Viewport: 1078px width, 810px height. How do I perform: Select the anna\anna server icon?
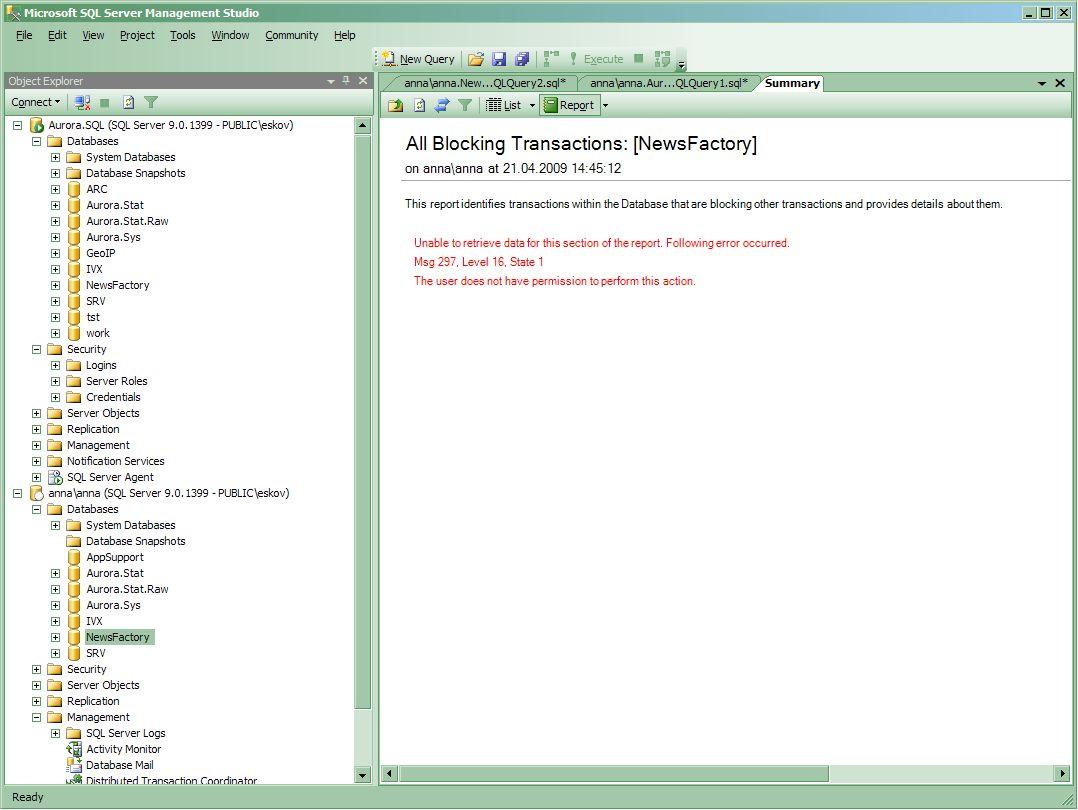(37, 493)
